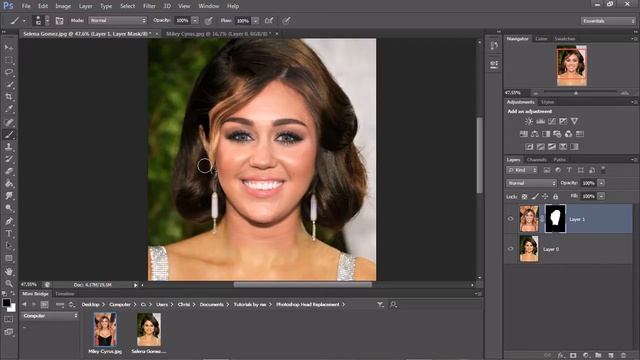Open brush Flow slider dropdown
The image size is (640, 360).
(256, 20)
